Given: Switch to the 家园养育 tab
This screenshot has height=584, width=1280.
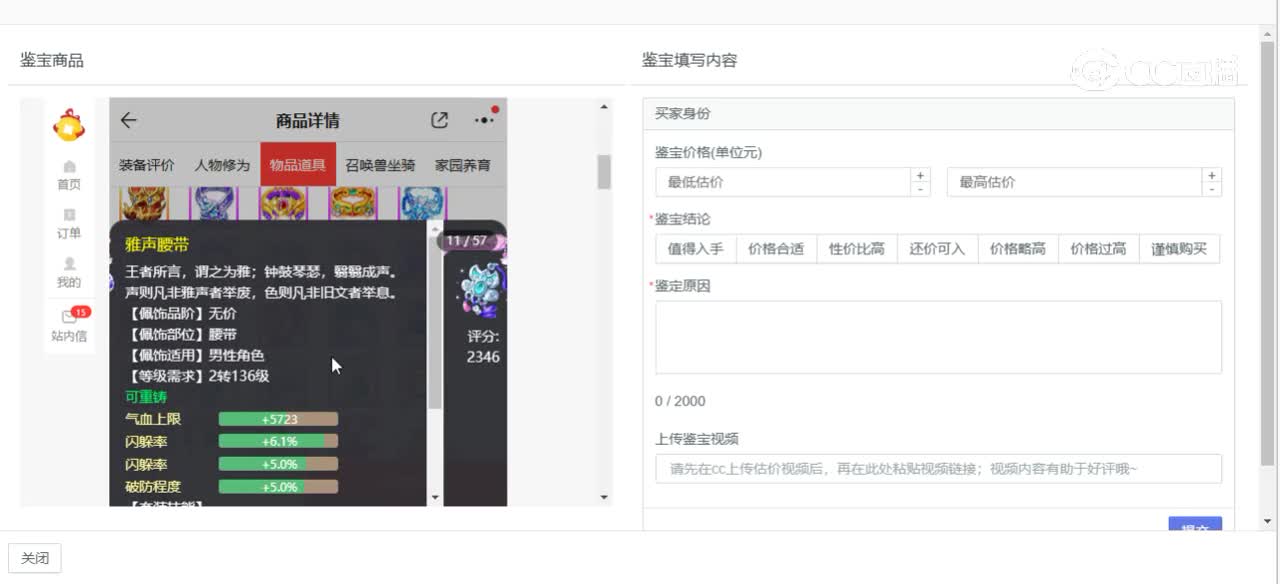Looking at the screenshot, I should [463, 165].
